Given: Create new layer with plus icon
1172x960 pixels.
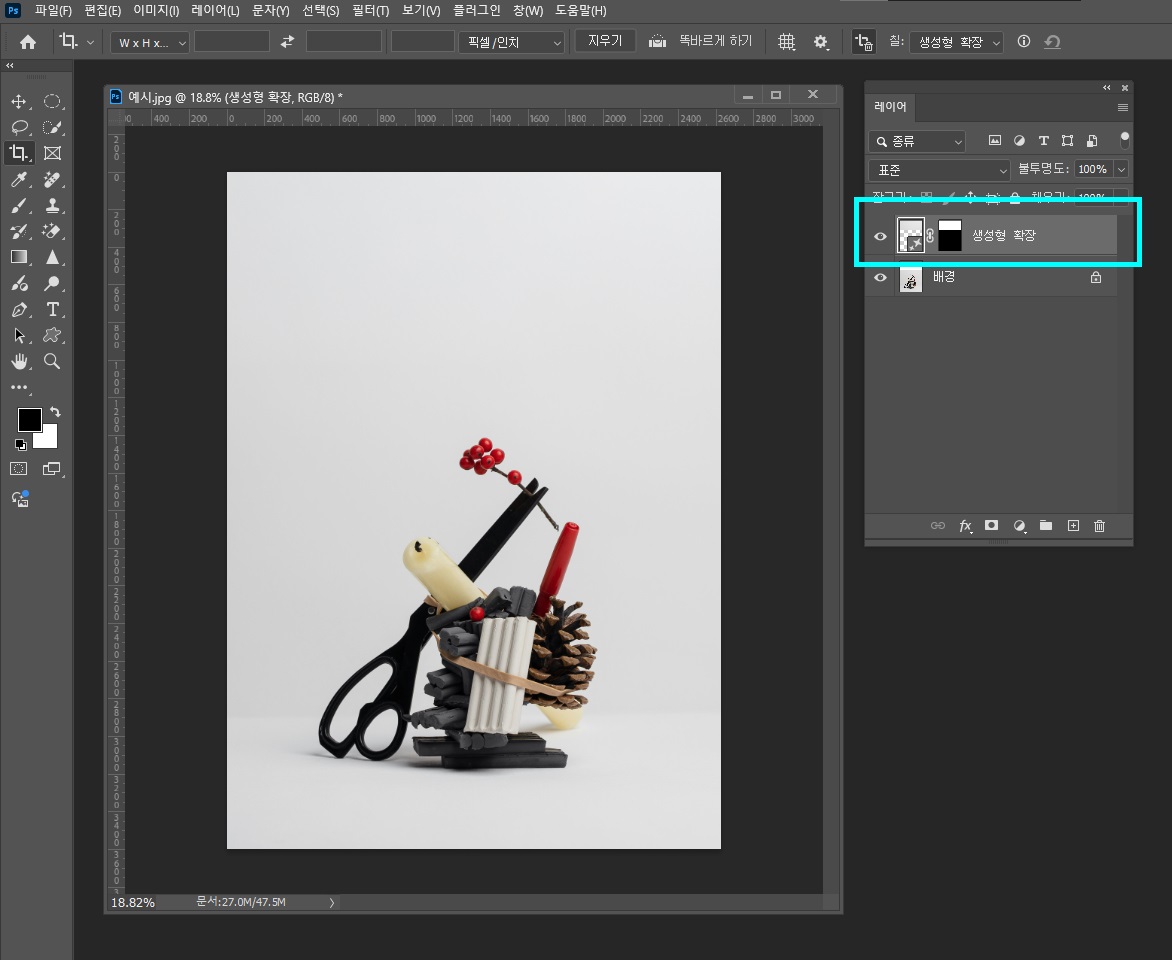Looking at the screenshot, I should [x=1073, y=526].
